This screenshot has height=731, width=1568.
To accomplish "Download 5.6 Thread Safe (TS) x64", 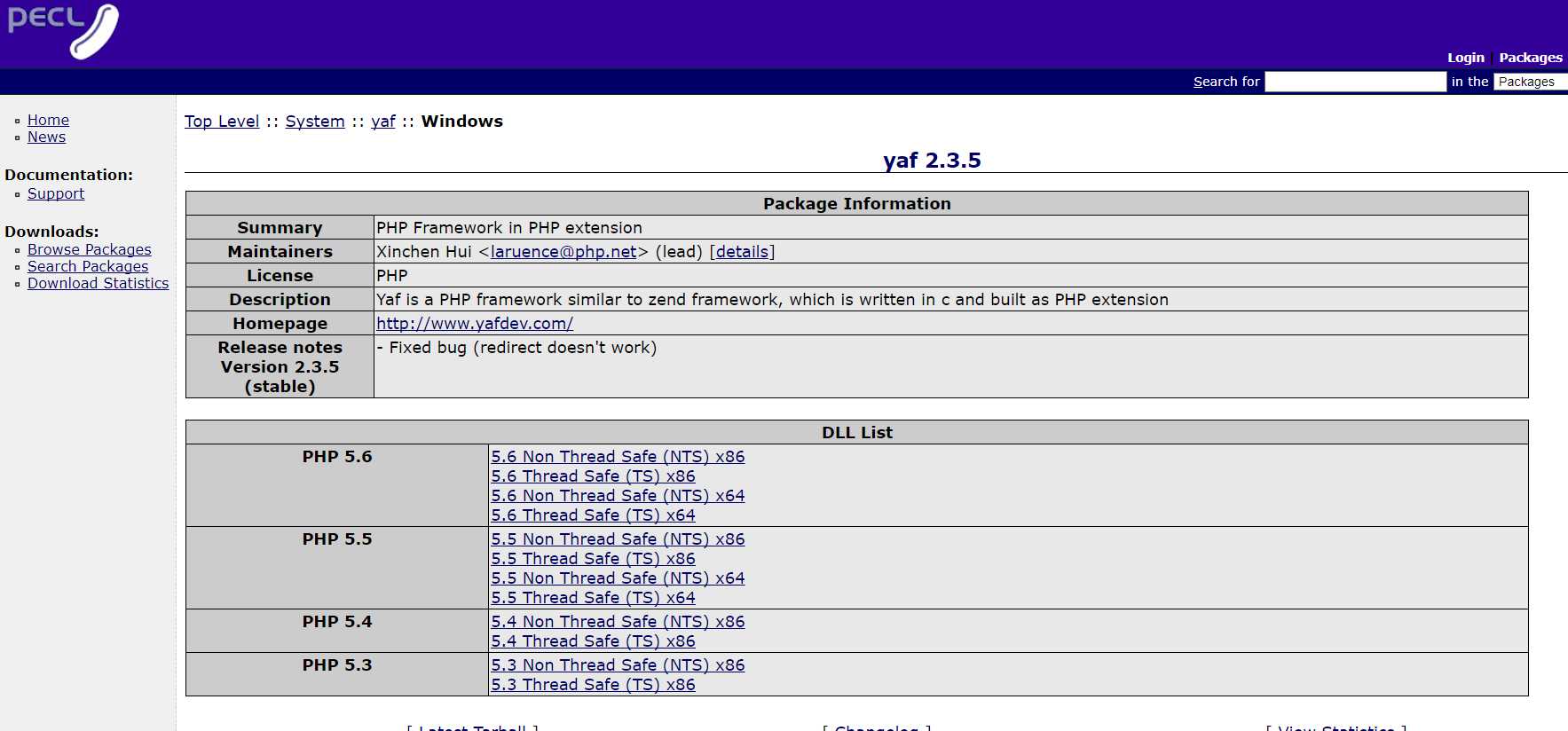I will coord(593,515).
